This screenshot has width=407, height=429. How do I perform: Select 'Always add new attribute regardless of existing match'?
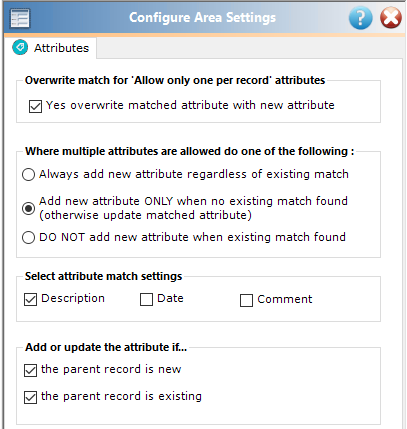[28, 174]
